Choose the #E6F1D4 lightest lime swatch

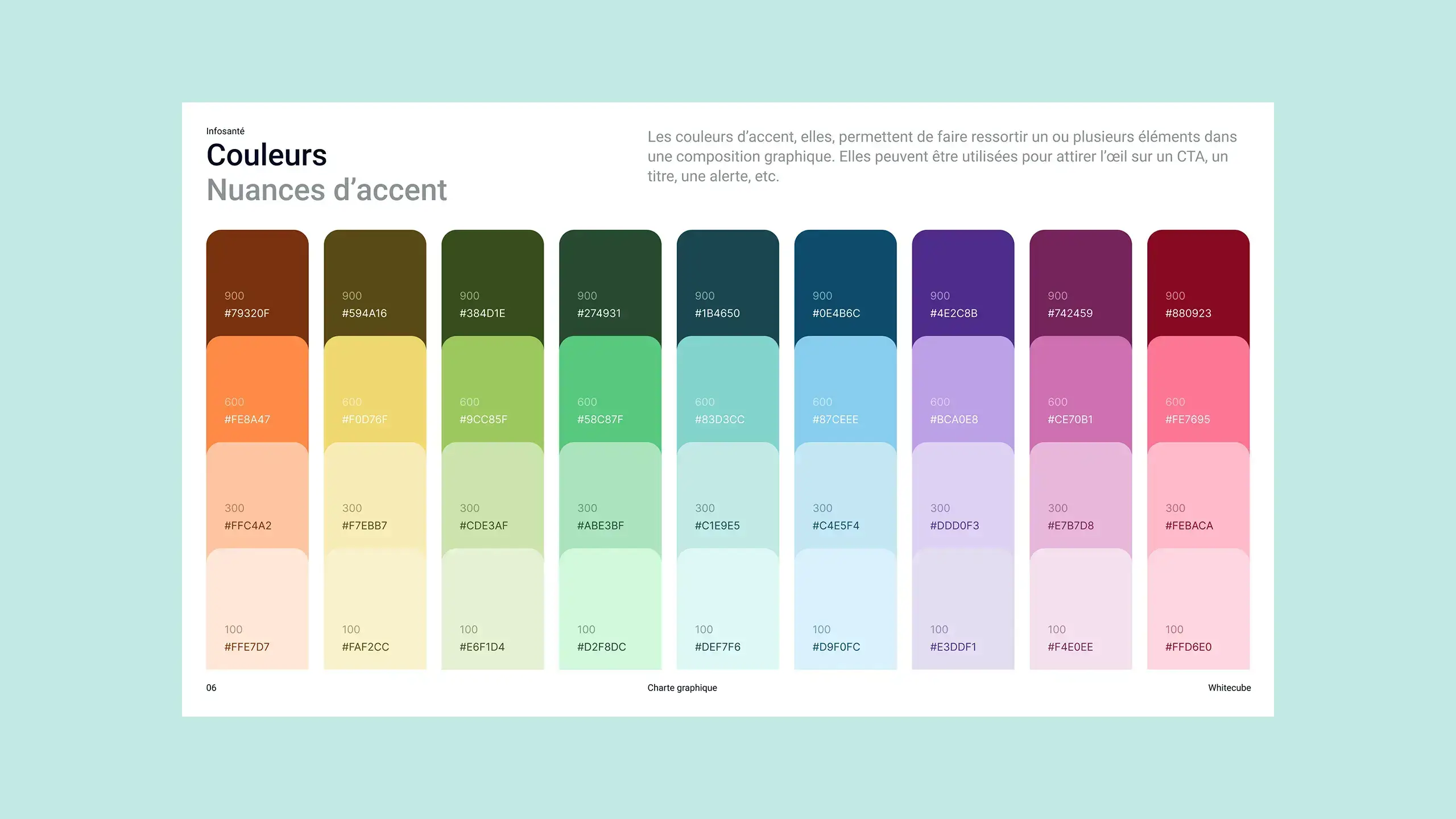pos(493,609)
